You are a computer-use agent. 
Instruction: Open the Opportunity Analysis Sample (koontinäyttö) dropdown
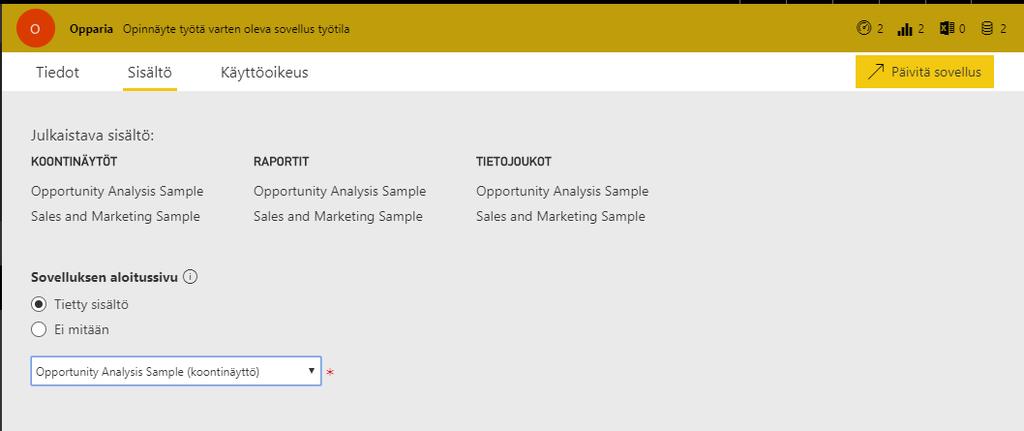[176, 371]
